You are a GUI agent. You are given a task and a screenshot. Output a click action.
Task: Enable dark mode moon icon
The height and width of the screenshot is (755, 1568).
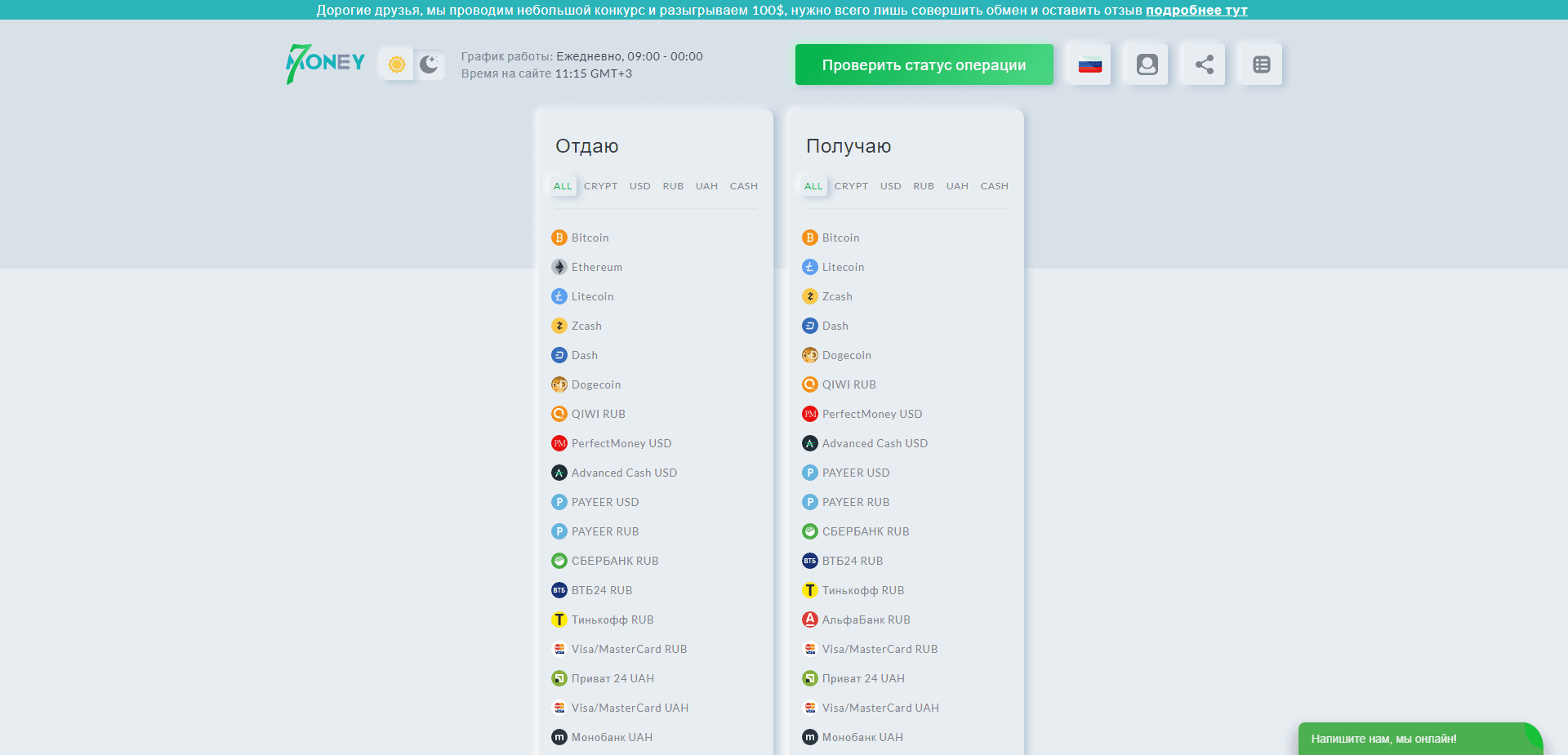tap(429, 64)
